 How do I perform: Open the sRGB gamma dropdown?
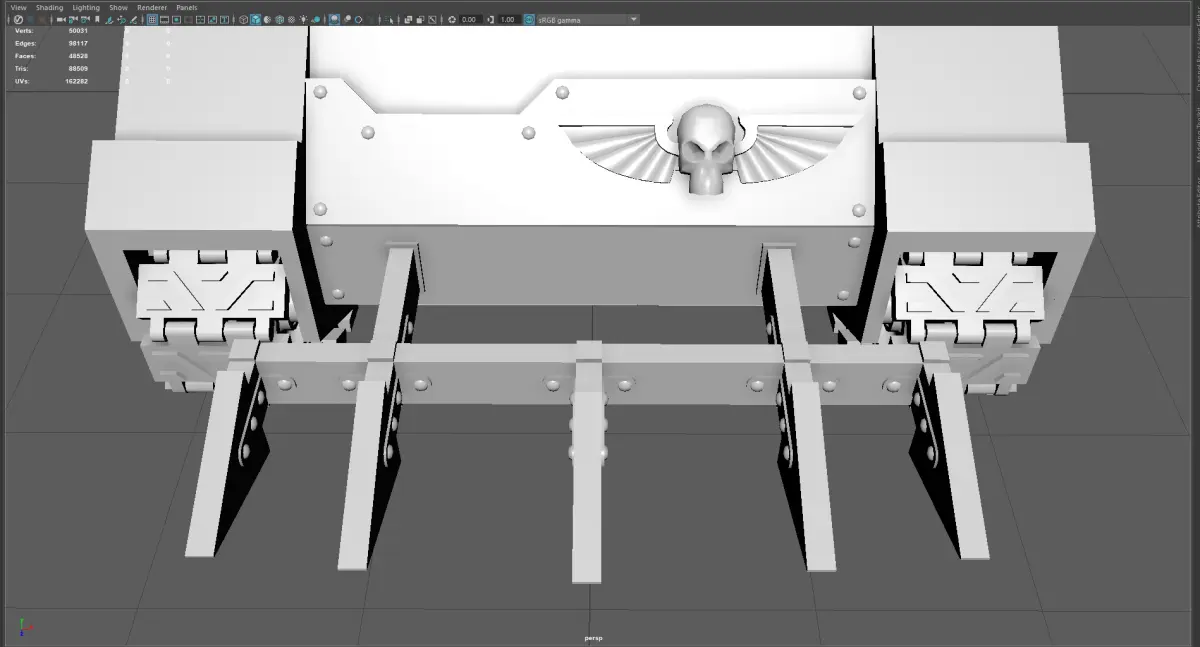[x=588, y=19]
